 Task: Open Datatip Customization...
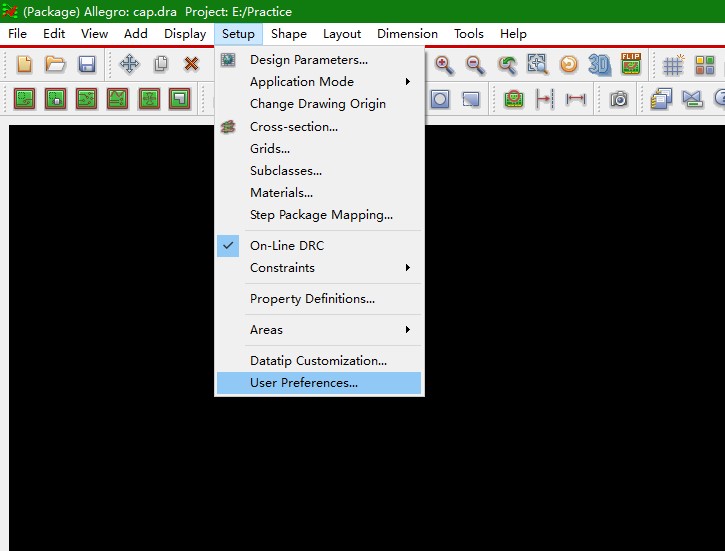click(319, 361)
